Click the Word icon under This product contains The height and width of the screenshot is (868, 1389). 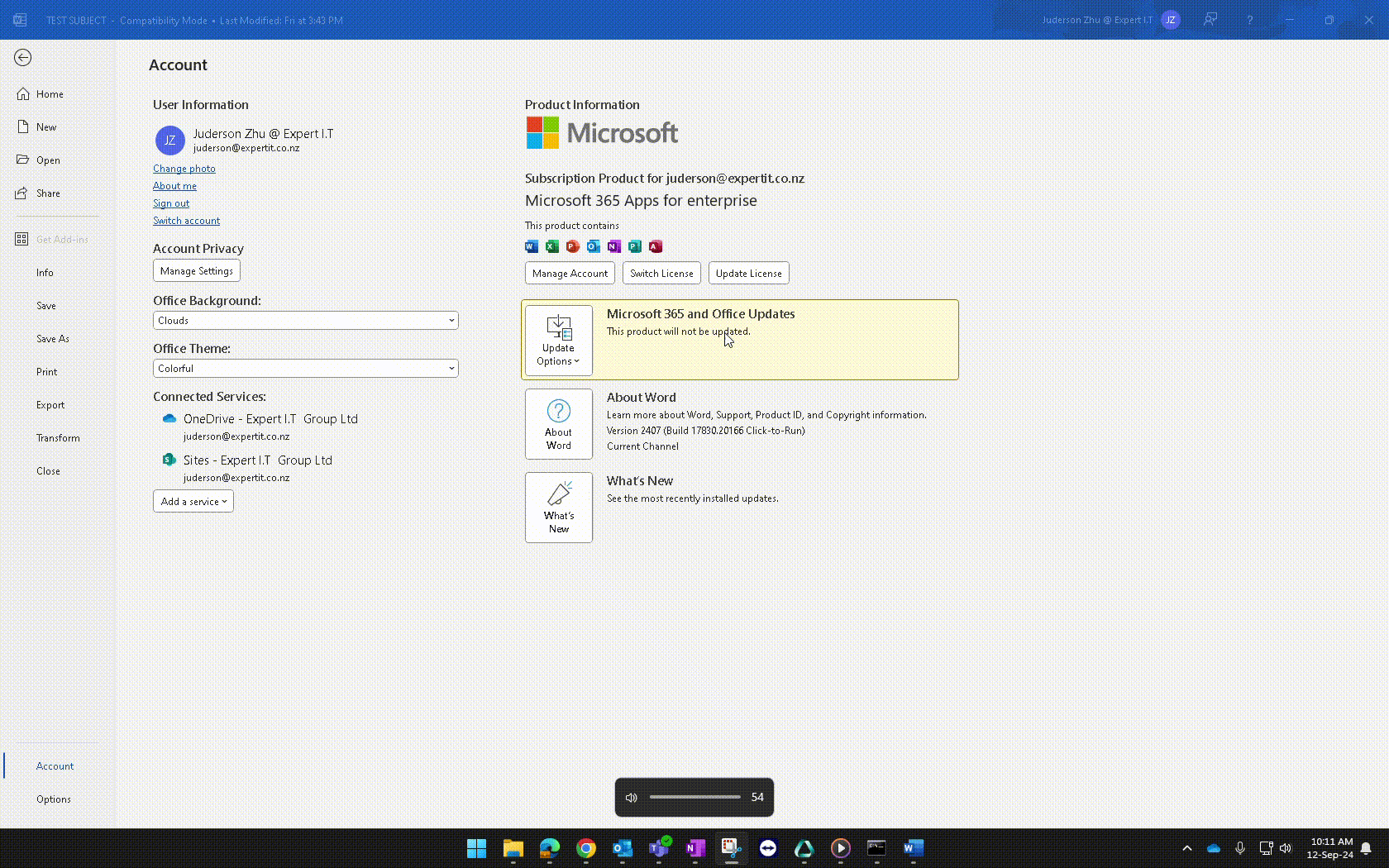532,246
